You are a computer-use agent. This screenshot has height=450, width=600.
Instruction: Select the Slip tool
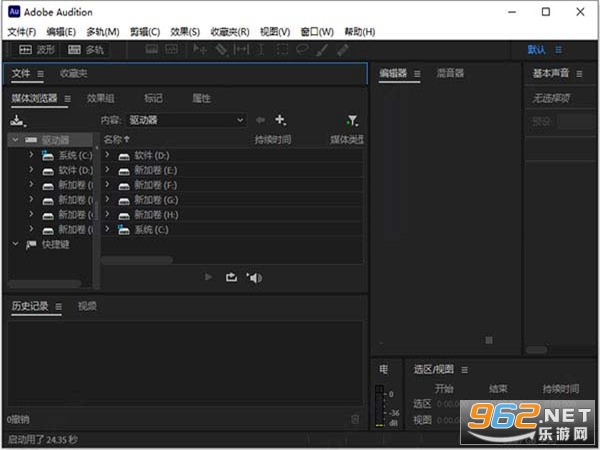click(x=241, y=50)
